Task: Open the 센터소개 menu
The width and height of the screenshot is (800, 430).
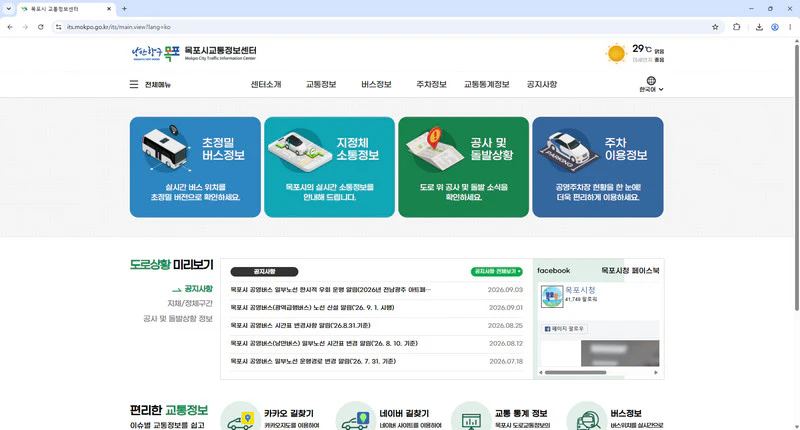Action: click(266, 85)
